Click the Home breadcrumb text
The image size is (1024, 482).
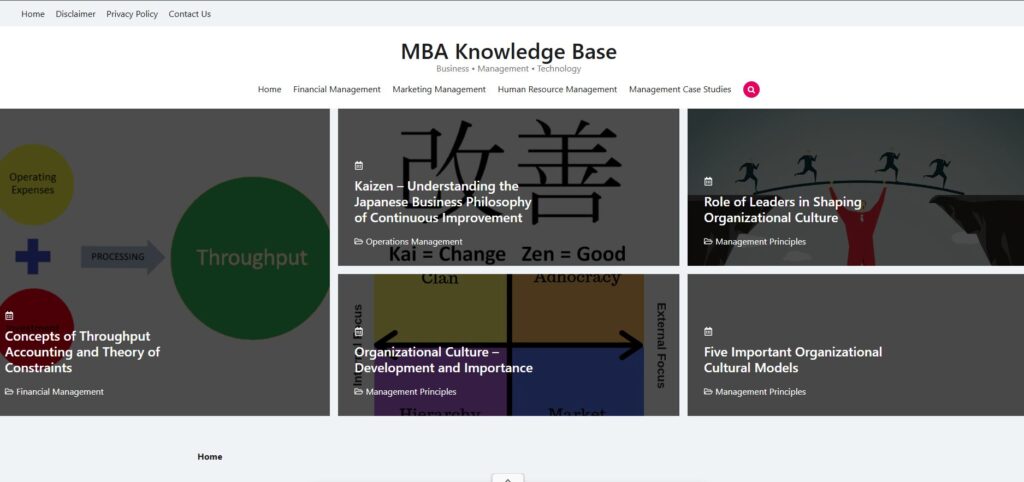tap(210, 457)
